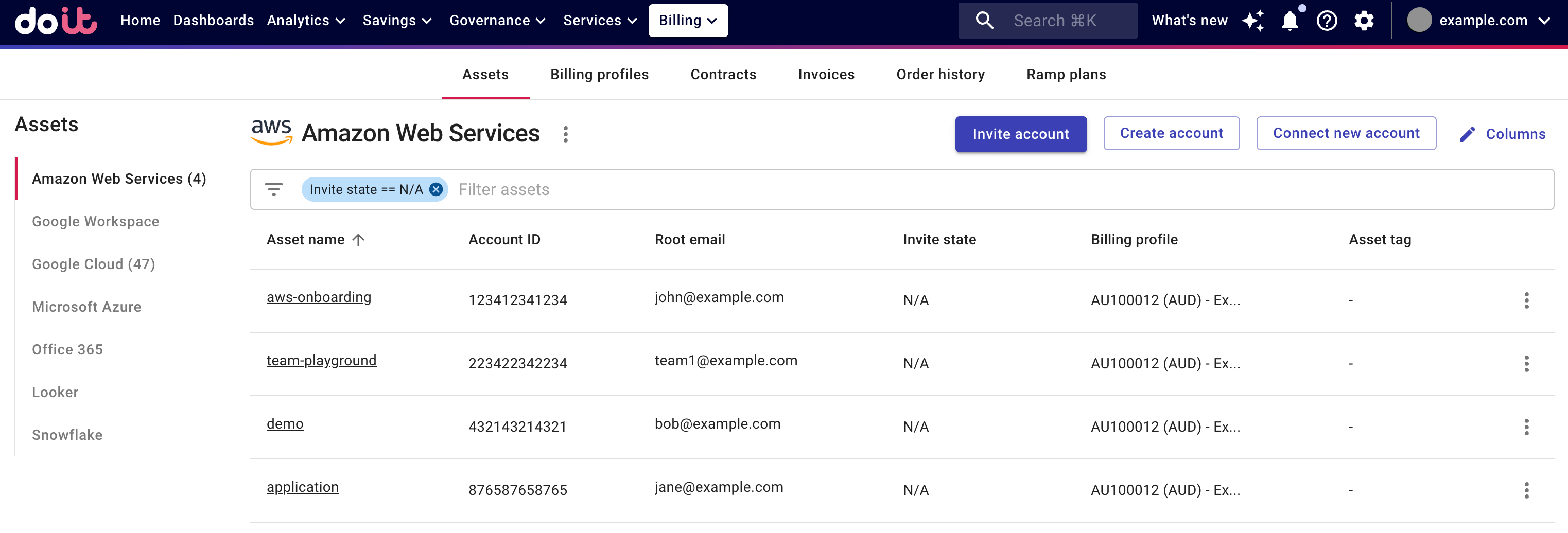Image resolution: width=1568 pixels, height=533 pixels.
Task: Expand the Services menu
Action: point(600,21)
